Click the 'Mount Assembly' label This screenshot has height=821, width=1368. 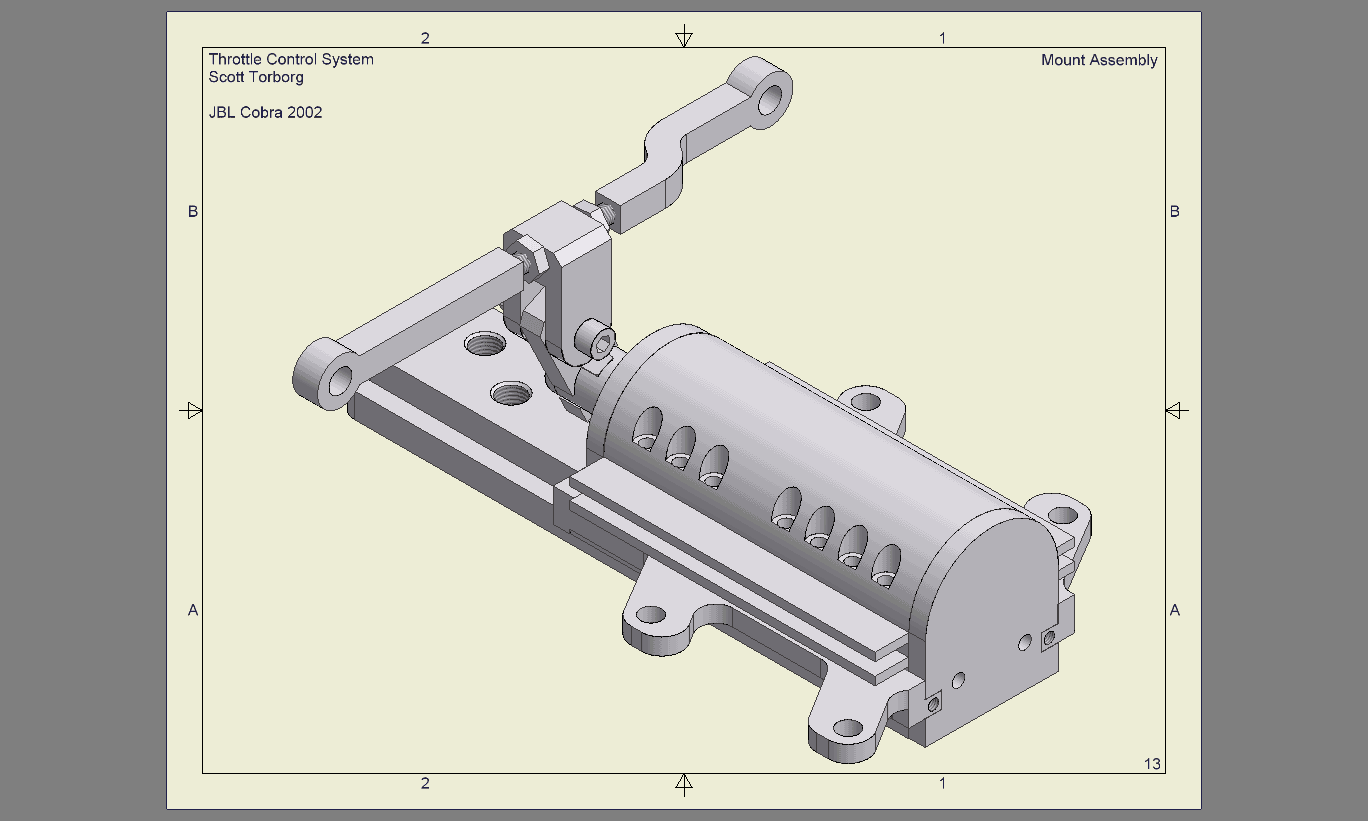pyautogui.click(x=1099, y=60)
